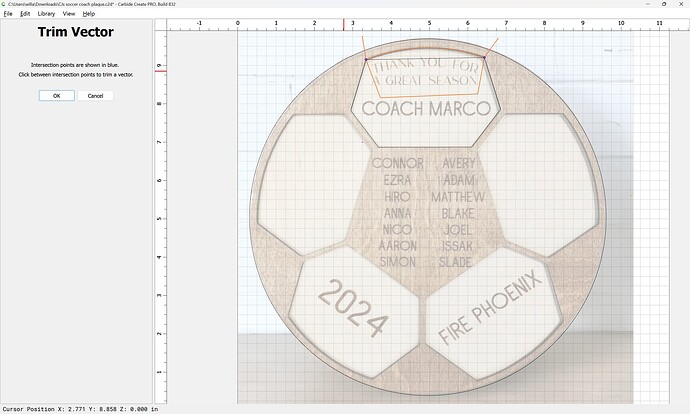
Task: Confirm the trim with the OK button
Action: pos(57,95)
